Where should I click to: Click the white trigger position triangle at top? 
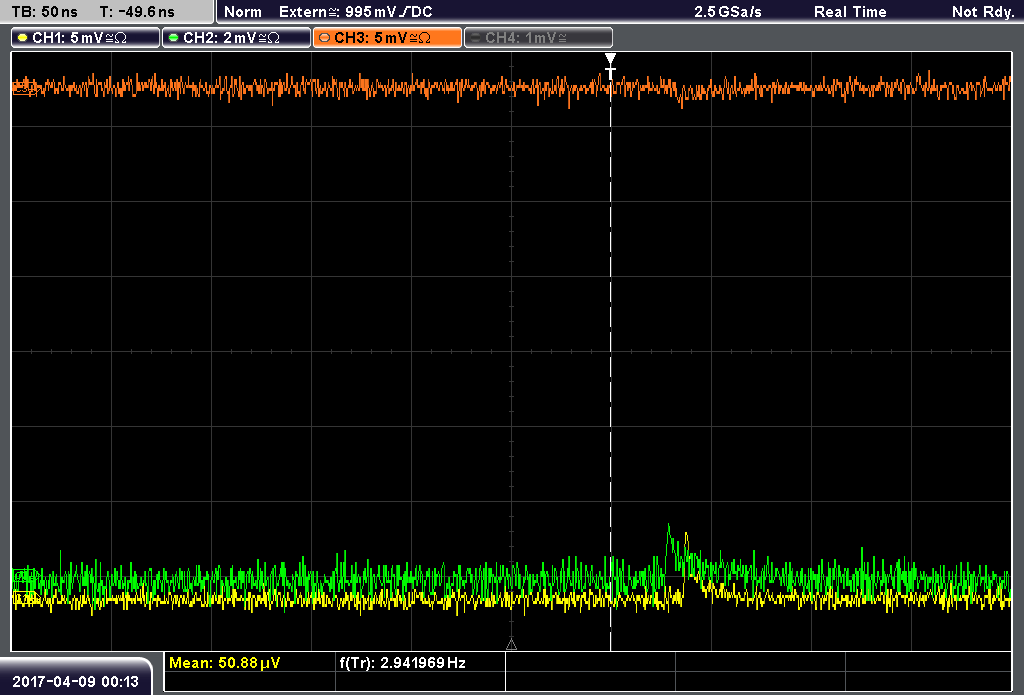point(611,59)
